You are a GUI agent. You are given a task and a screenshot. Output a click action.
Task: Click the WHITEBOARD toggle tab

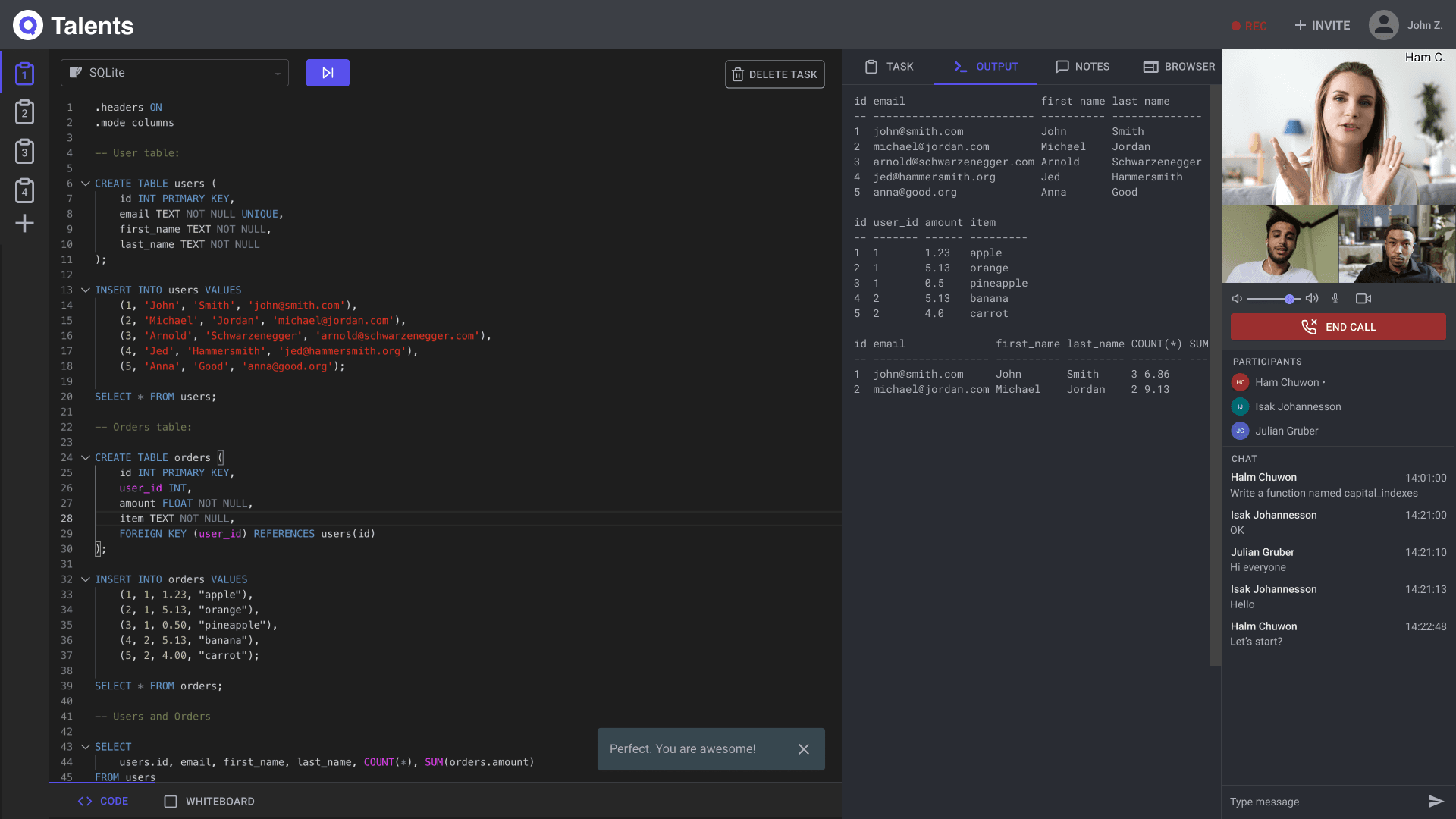(209, 801)
